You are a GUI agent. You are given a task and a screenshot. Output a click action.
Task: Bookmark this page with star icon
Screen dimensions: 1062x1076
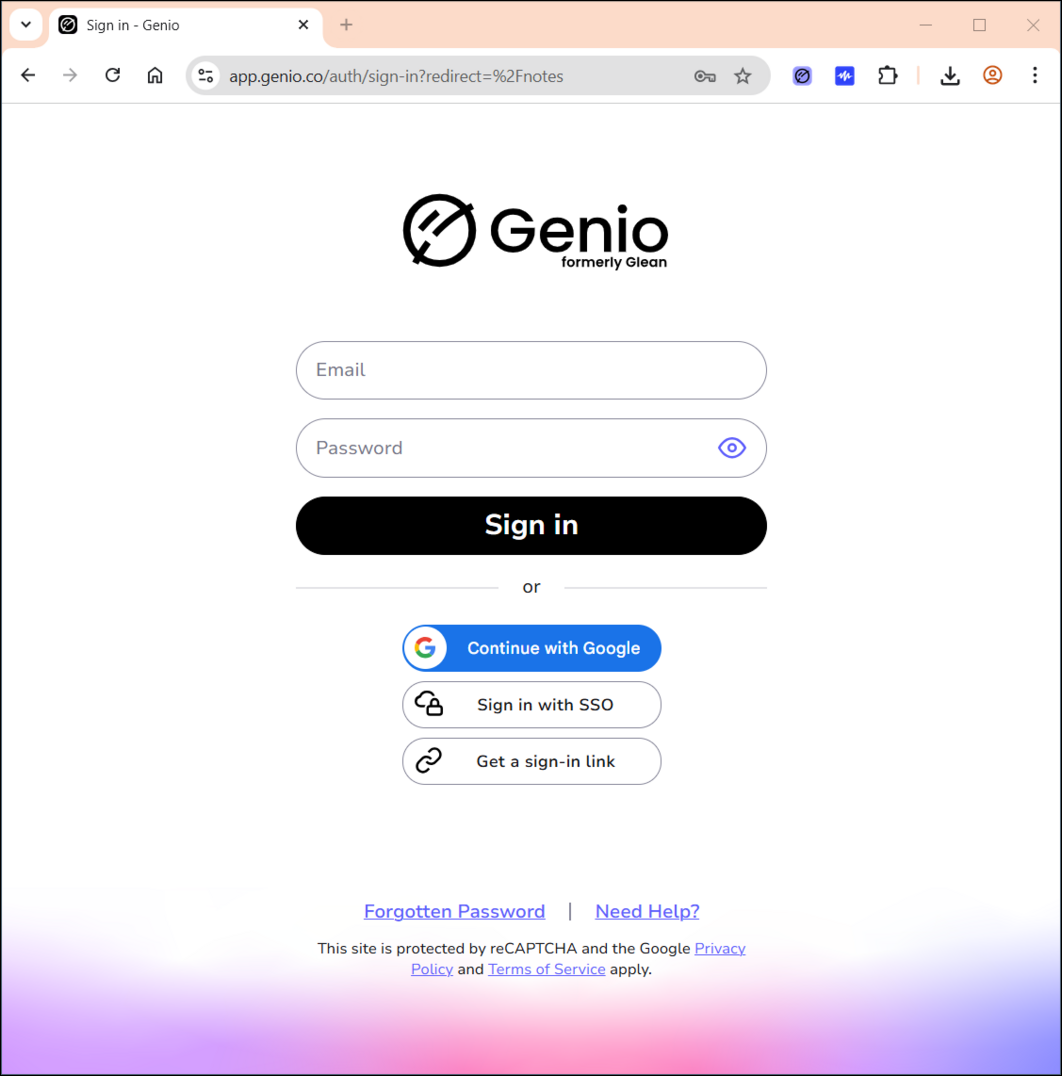pos(743,76)
